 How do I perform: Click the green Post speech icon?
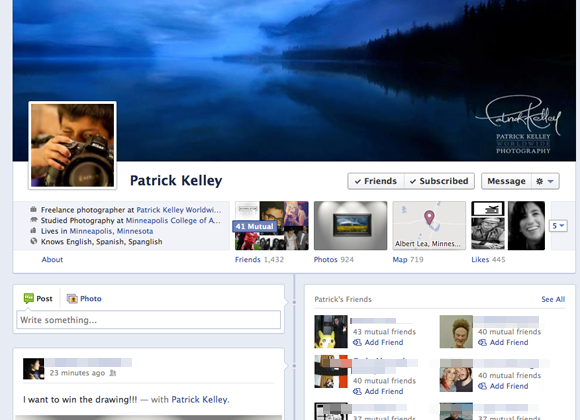[28, 298]
